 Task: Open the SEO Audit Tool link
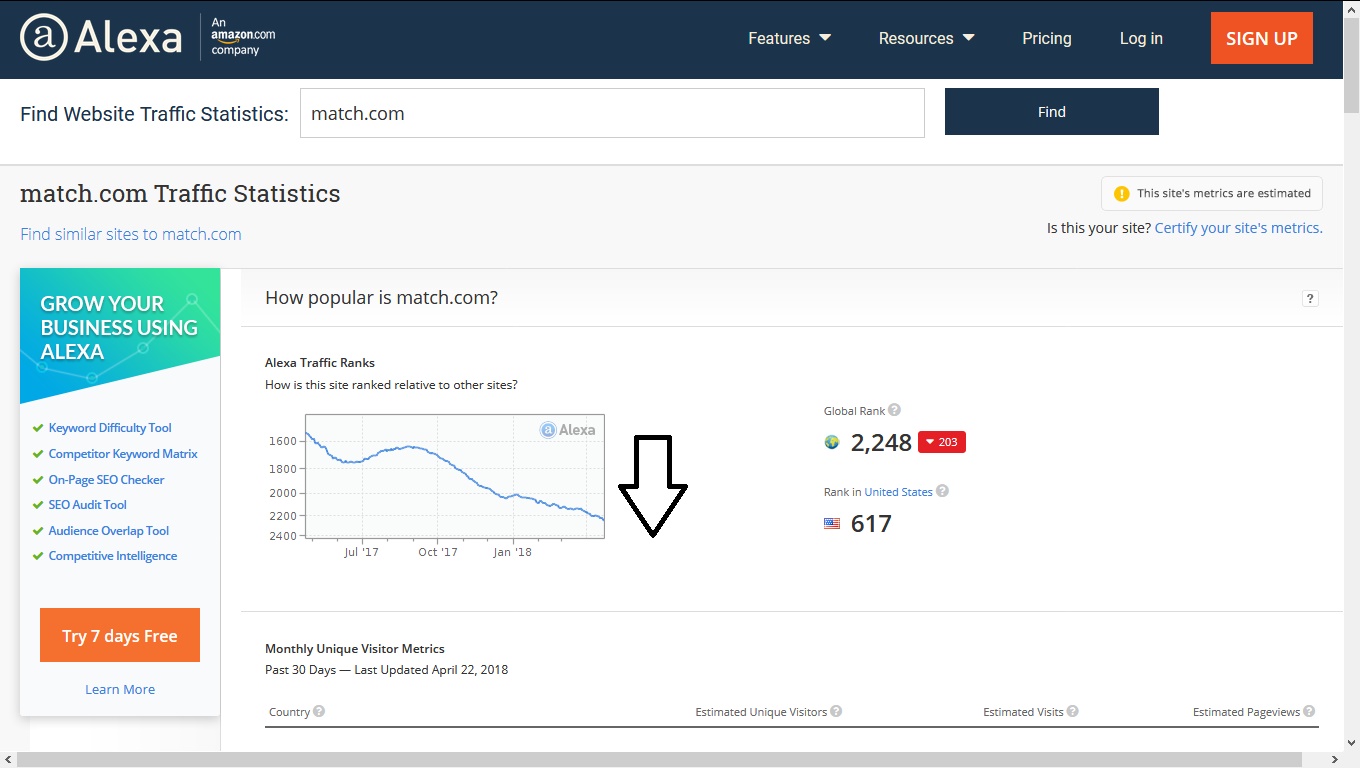[x=88, y=505]
